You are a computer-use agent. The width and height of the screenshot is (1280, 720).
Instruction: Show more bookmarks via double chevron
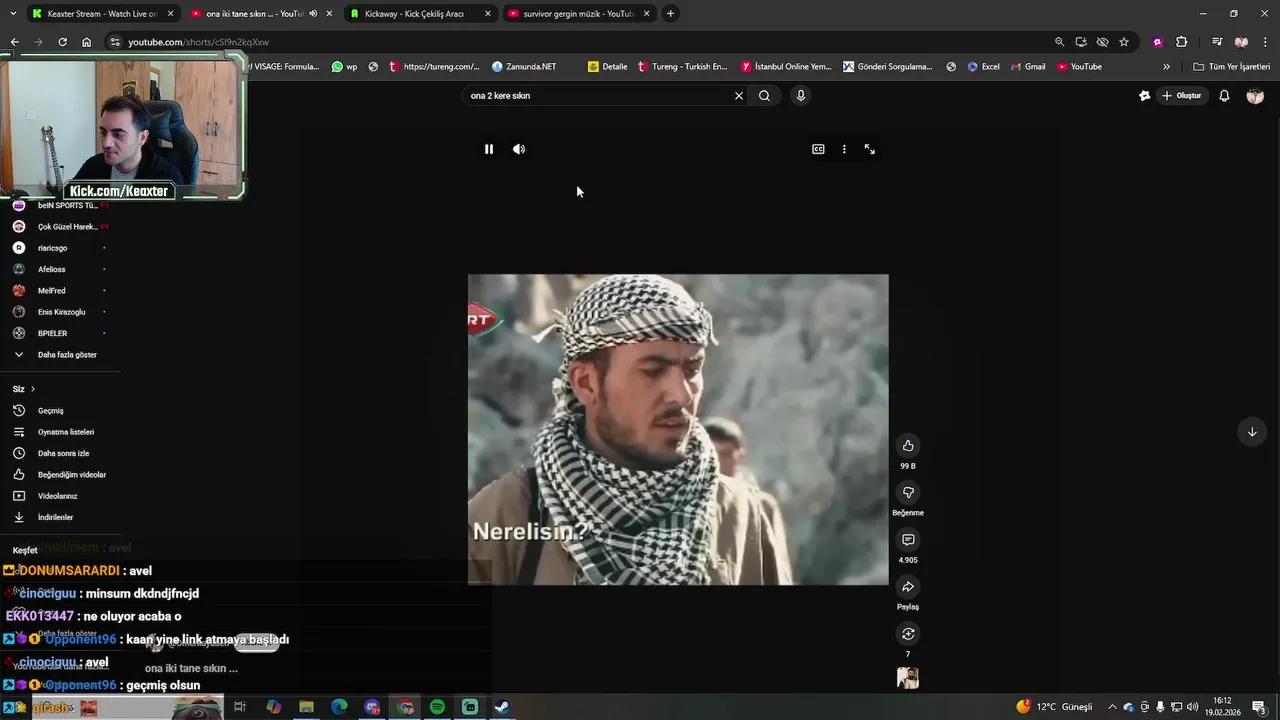point(1166,67)
